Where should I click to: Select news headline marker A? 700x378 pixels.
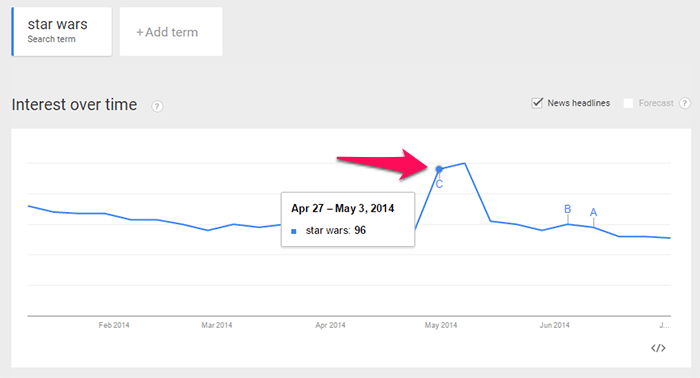point(593,212)
